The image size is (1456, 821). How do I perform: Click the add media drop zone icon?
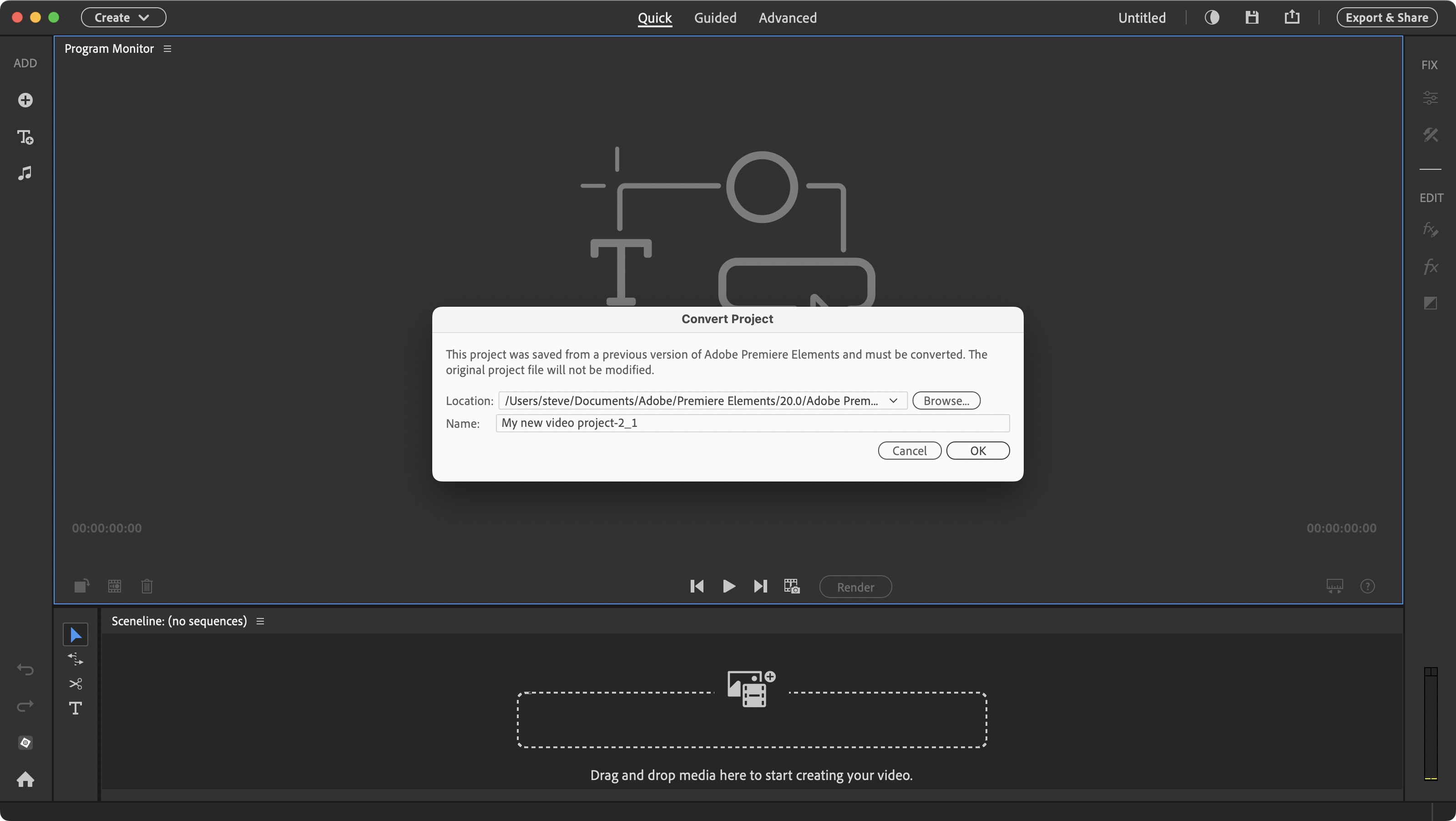pyautogui.click(x=751, y=689)
